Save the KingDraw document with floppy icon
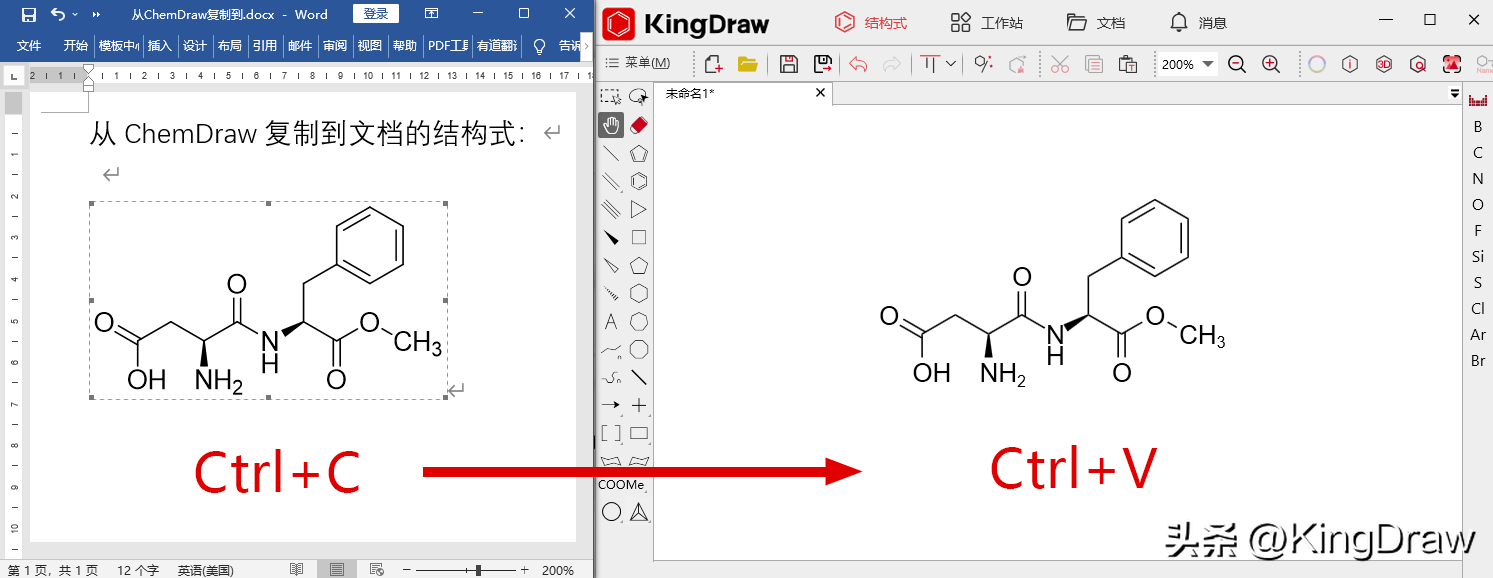The image size is (1493, 578). click(x=789, y=64)
